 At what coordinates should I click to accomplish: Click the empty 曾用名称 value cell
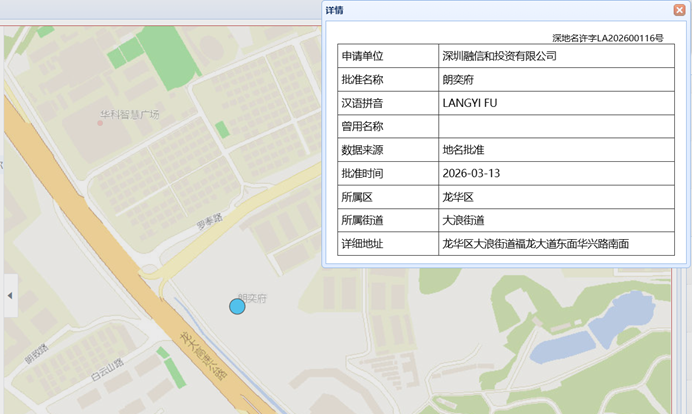(x=556, y=126)
